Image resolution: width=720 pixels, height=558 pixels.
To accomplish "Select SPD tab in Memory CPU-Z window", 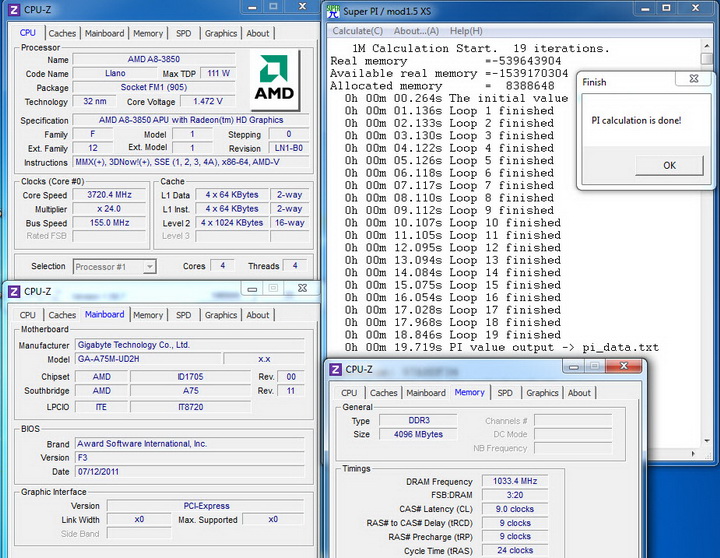I will tap(505, 393).
